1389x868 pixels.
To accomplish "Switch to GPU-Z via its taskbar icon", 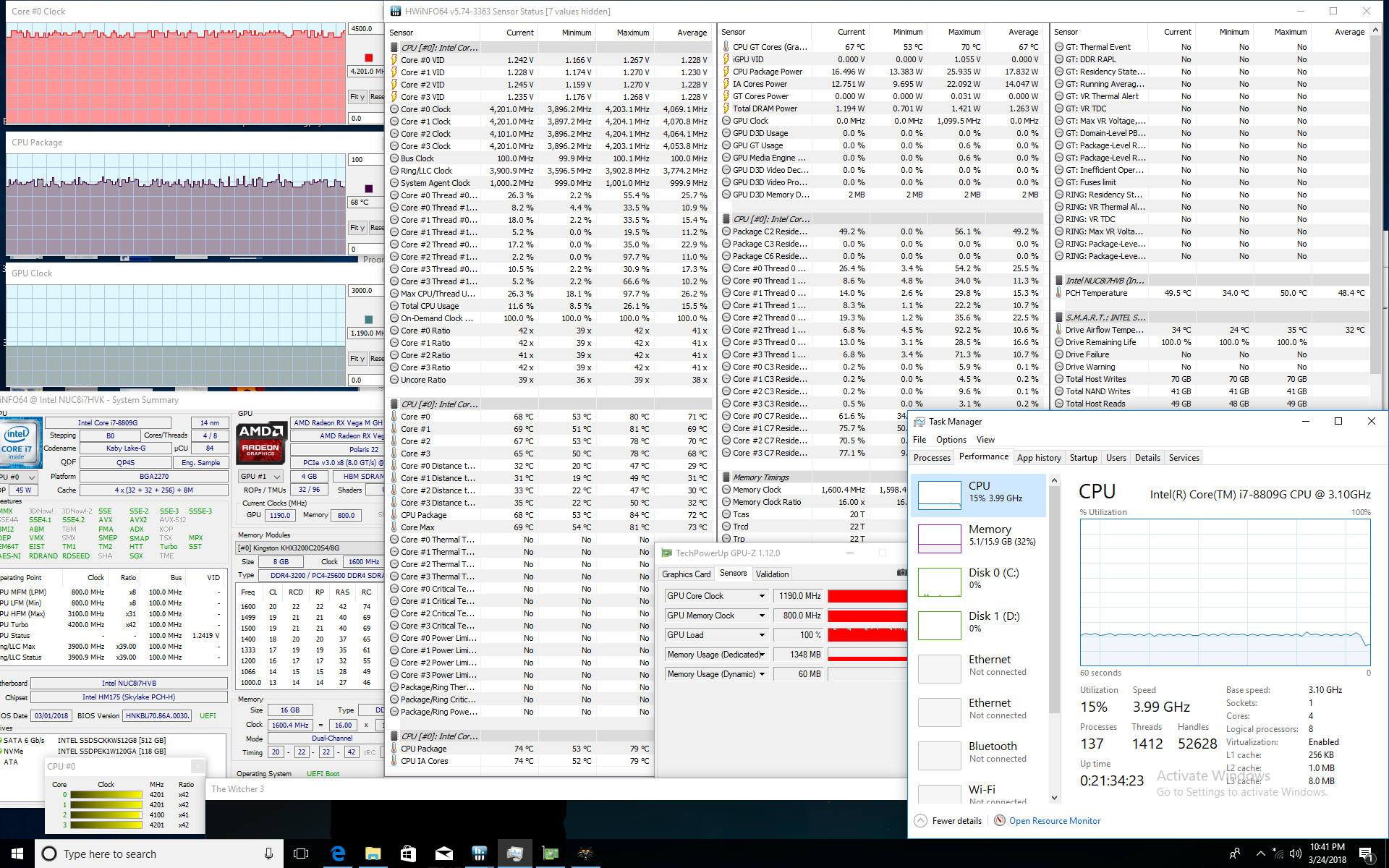I will (550, 854).
